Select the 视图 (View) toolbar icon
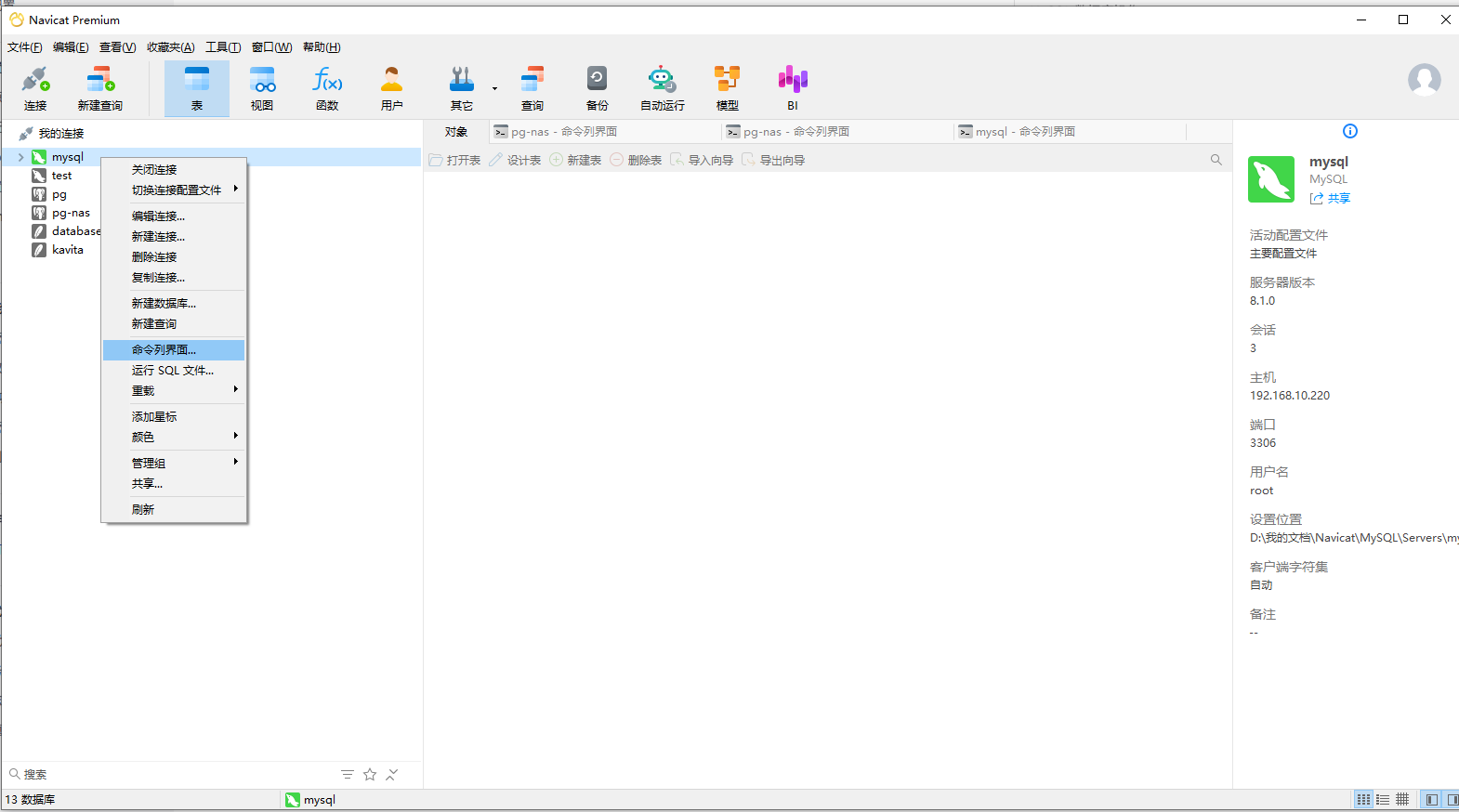 pyautogui.click(x=262, y=89)
